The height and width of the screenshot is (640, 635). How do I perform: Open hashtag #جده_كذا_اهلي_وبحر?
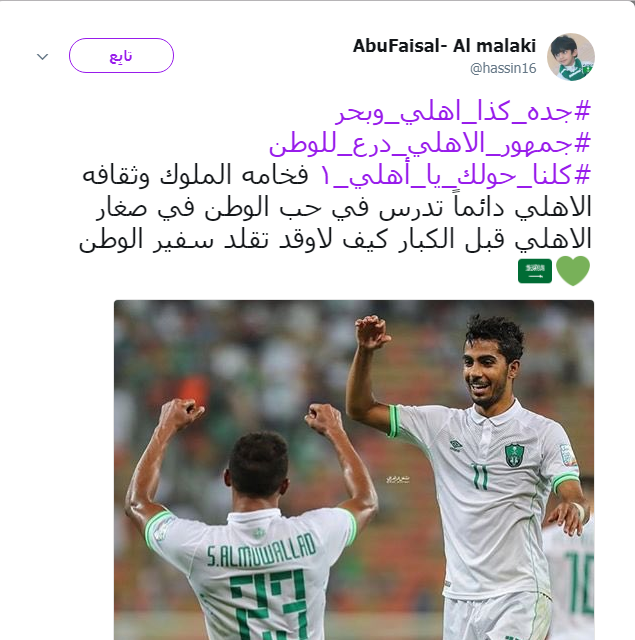(x=463, y=111)
